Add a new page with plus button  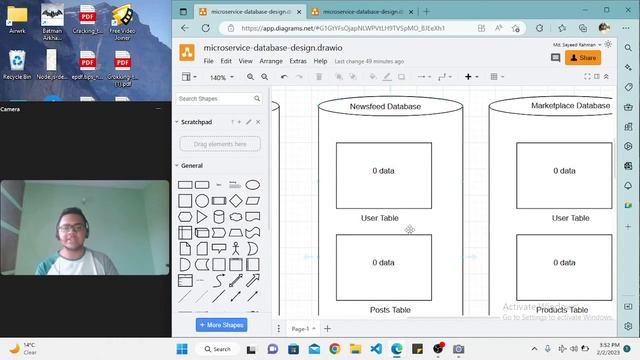[x=327, y=329]
